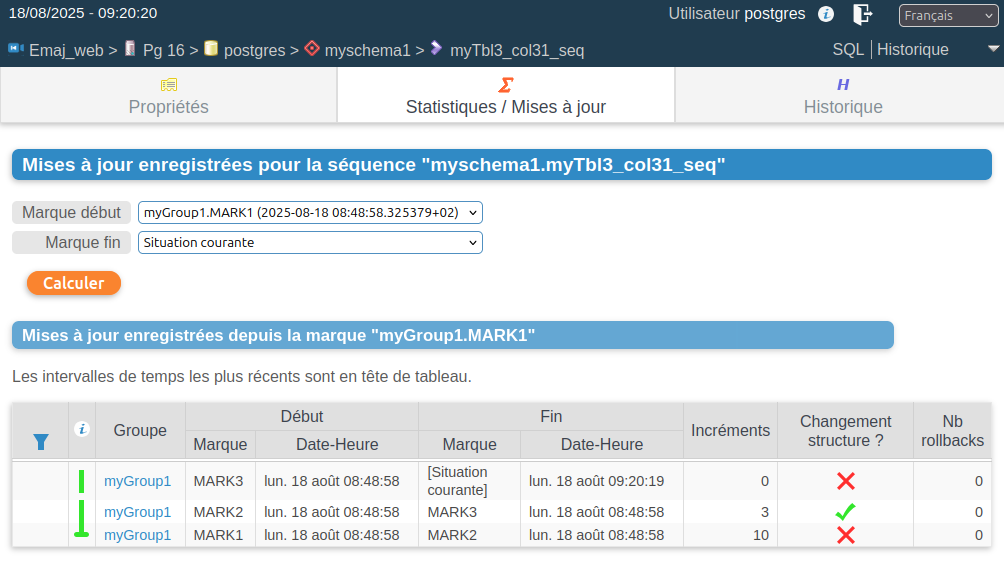Switch to the Historique tab
The width and height of the screenshot is (1004, 580).
[x=843, y=95]
